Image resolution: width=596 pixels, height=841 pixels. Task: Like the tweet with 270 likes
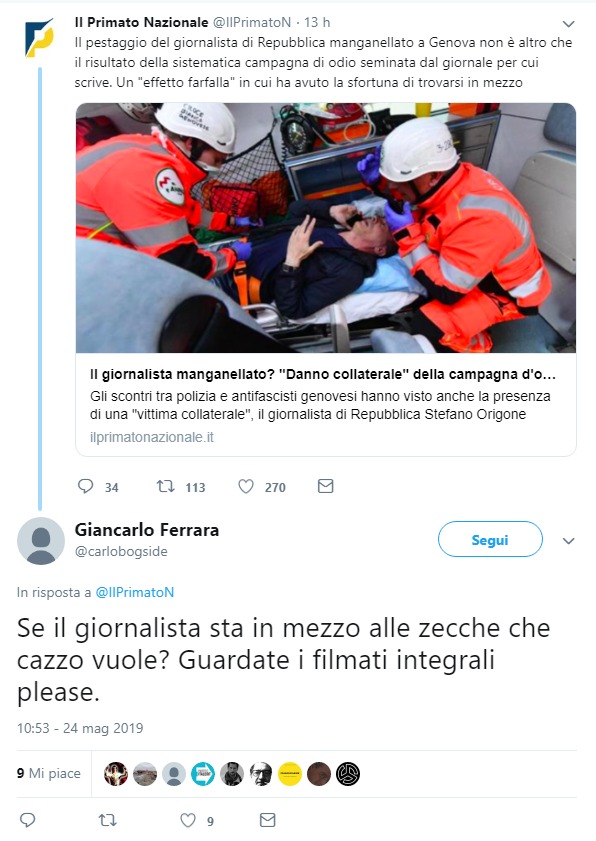pyautogui.click(x=246, y=486)
